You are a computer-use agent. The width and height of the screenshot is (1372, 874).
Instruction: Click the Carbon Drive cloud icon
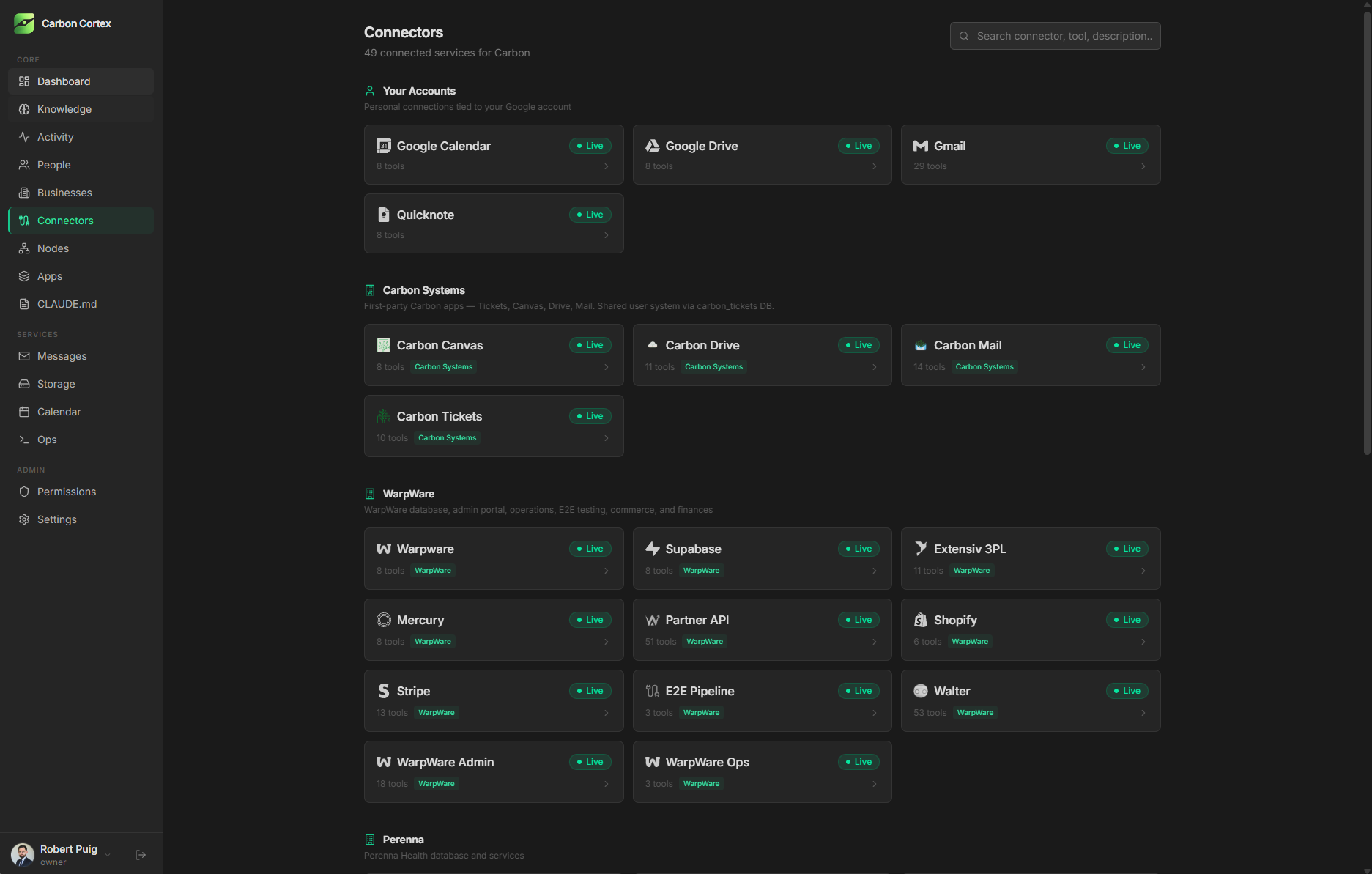(x=652, y=345)
